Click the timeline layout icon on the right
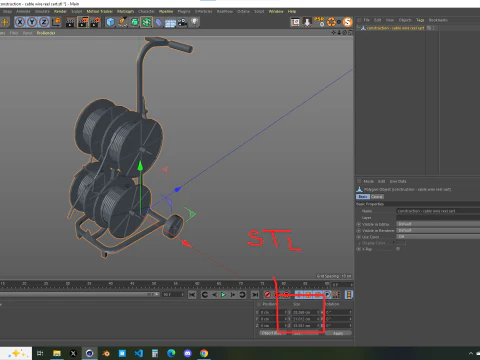This screenshot has width=480, height=360. click(x=349, y=295)
